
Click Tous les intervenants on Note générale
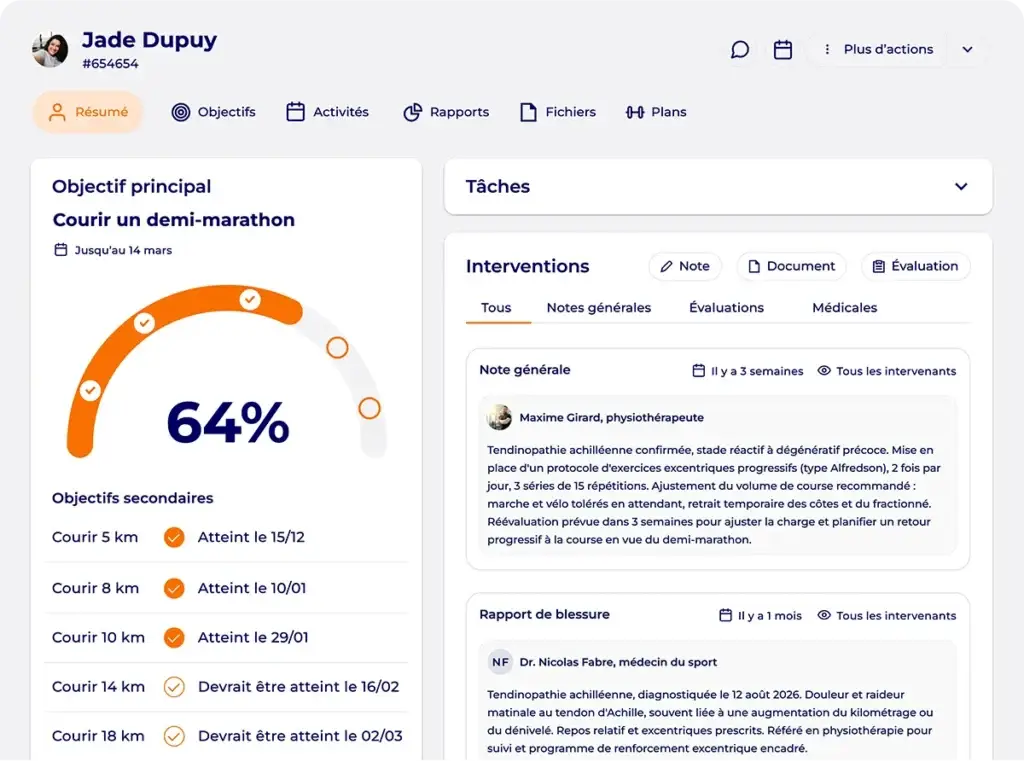coord(896,371)
